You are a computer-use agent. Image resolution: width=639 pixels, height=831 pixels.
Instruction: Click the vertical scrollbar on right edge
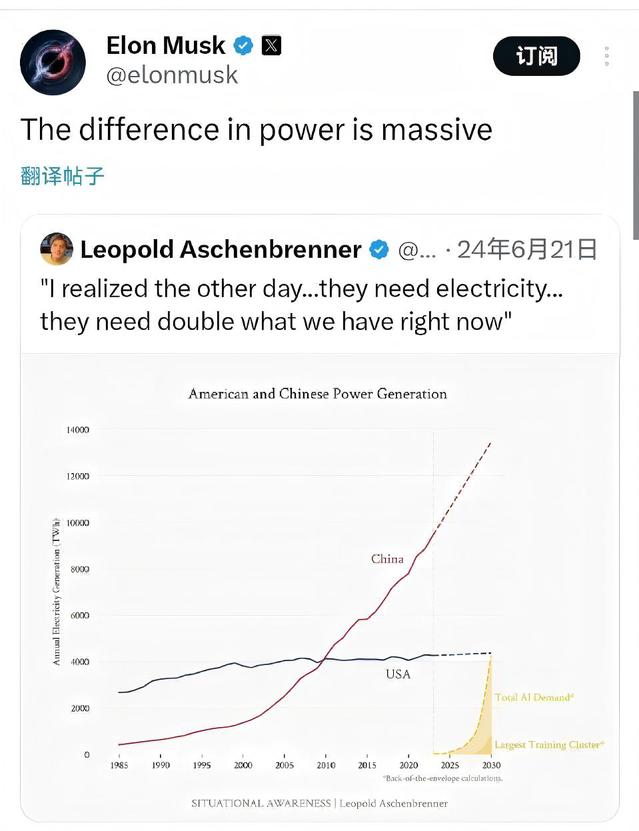[635, 150]
